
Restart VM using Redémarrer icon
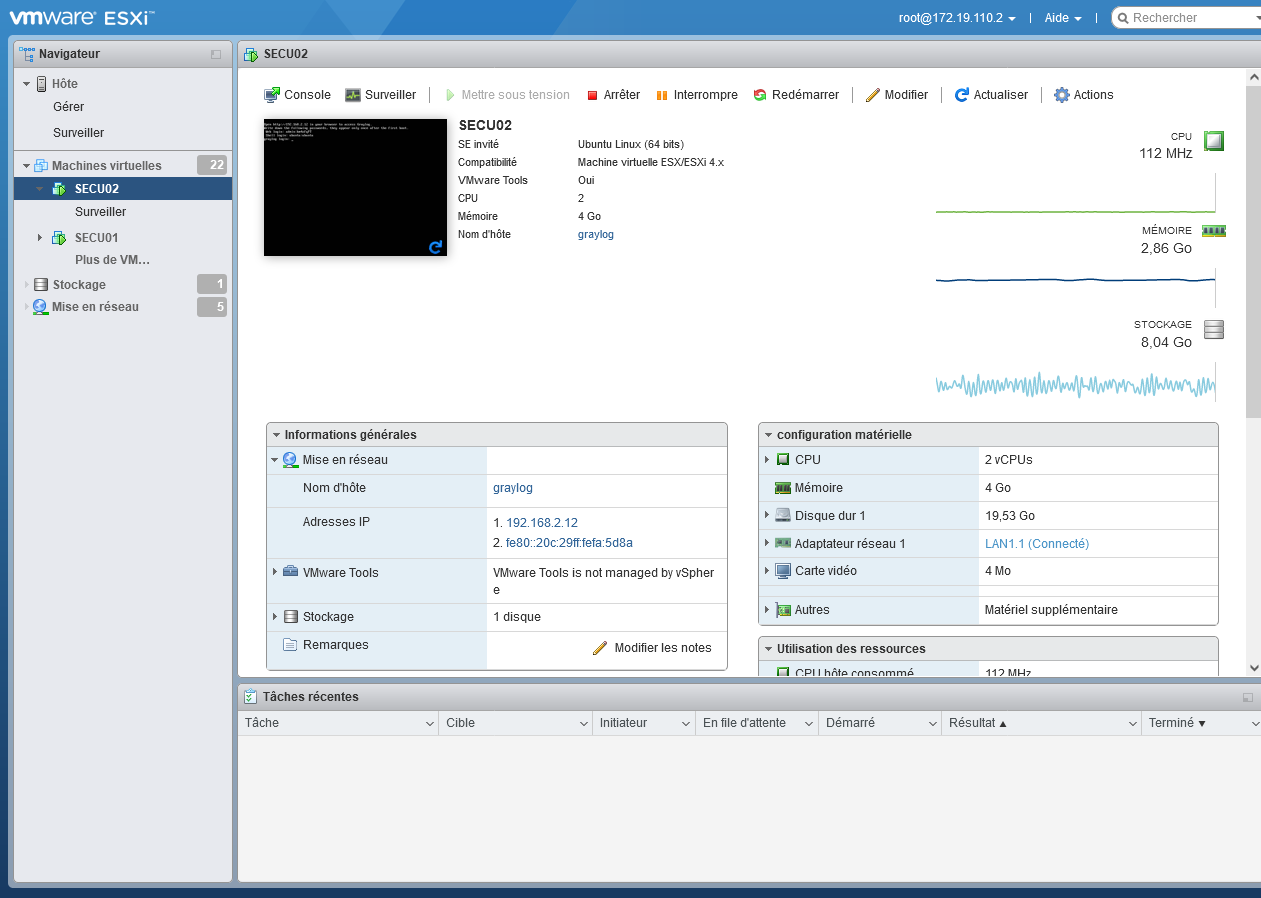click(760, 95)
